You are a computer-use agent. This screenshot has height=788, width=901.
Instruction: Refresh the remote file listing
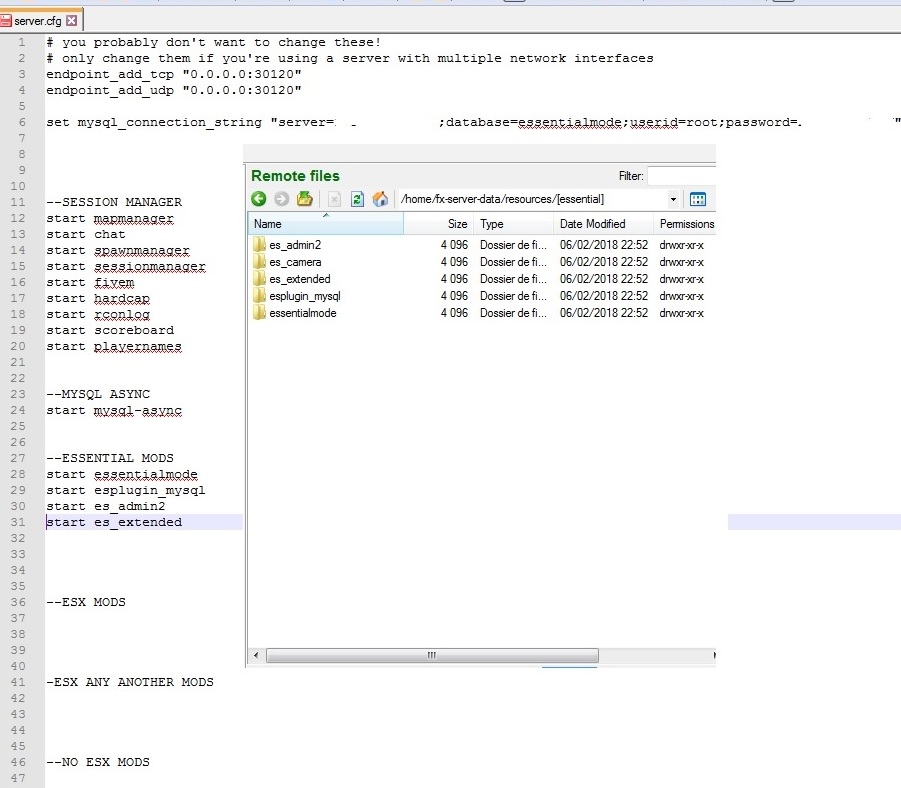[x=357, y=199]
